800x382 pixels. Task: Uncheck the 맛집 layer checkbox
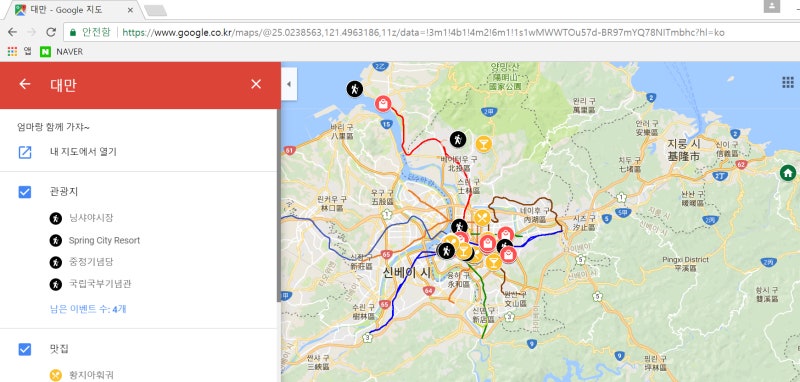click(x=24, y=349)
